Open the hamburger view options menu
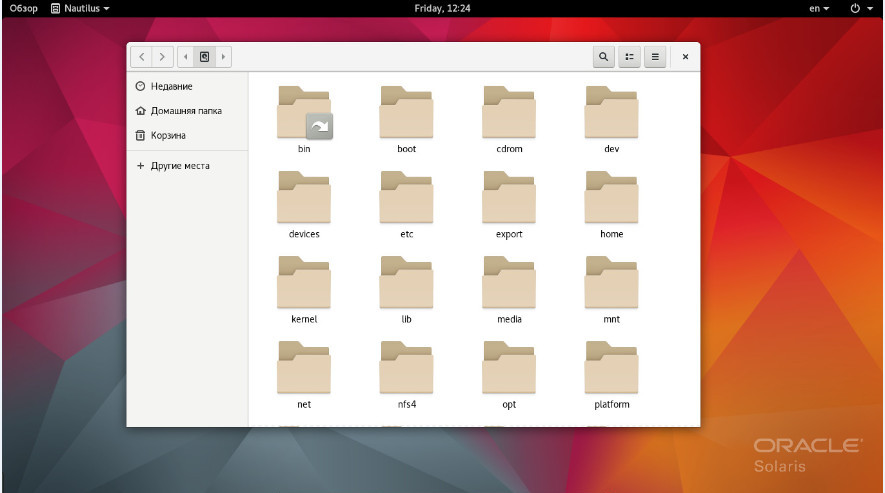Screen dimensions: 885x493 tap(655, 56)
